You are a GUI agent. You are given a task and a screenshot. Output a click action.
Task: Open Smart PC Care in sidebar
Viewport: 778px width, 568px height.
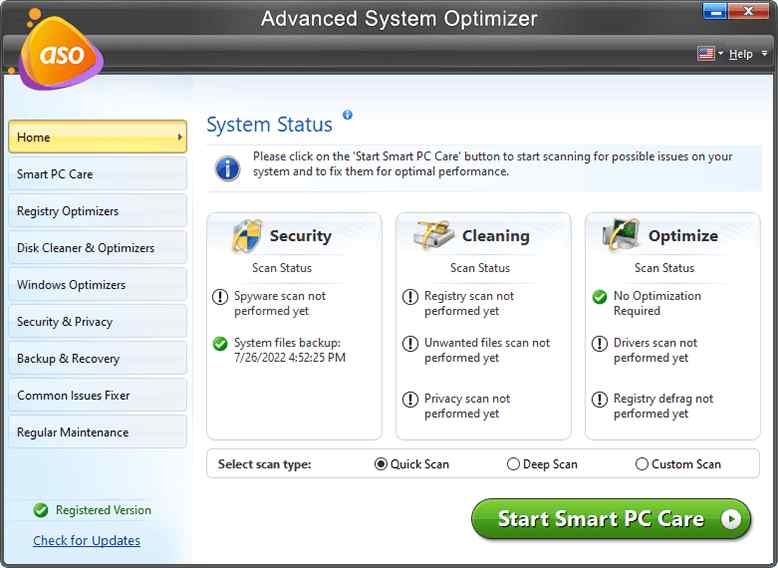(x=98, y=174)
